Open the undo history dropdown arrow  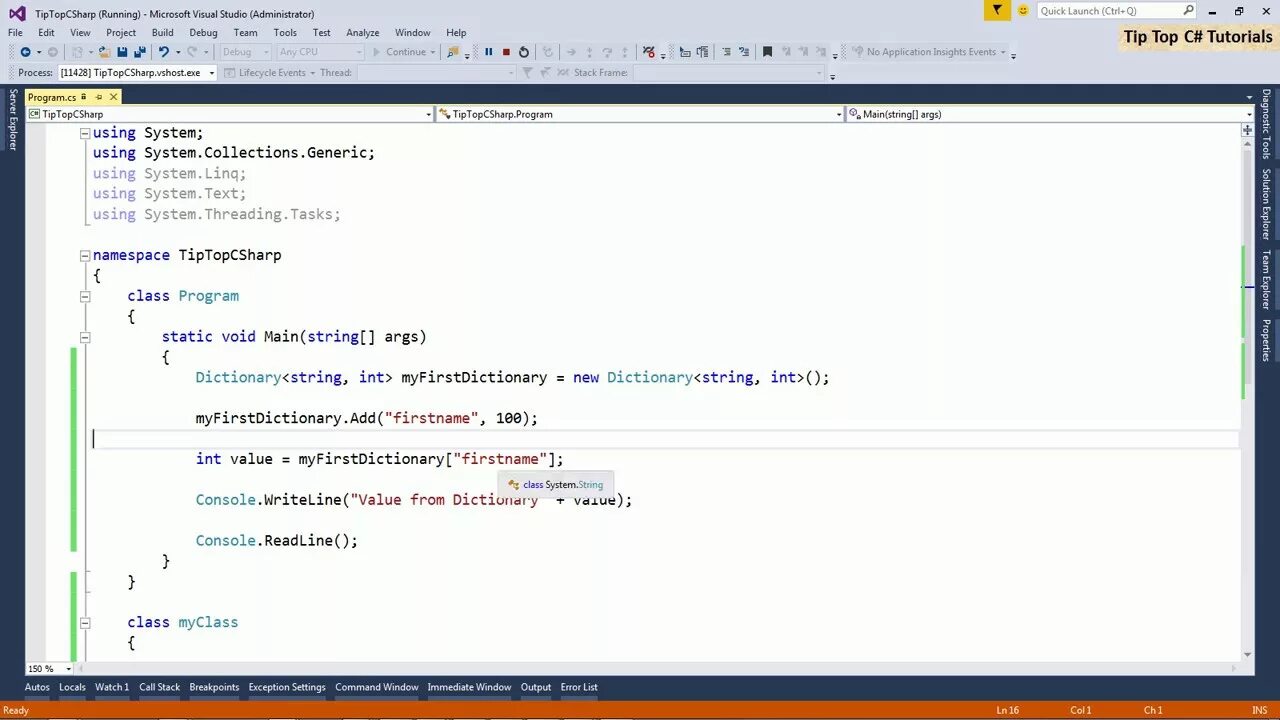click(177, 52)
